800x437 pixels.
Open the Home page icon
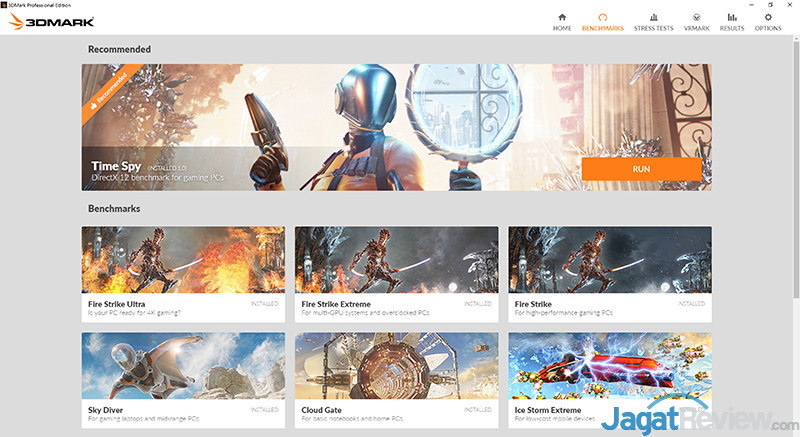pyautogui.click(x=562, y=17)
